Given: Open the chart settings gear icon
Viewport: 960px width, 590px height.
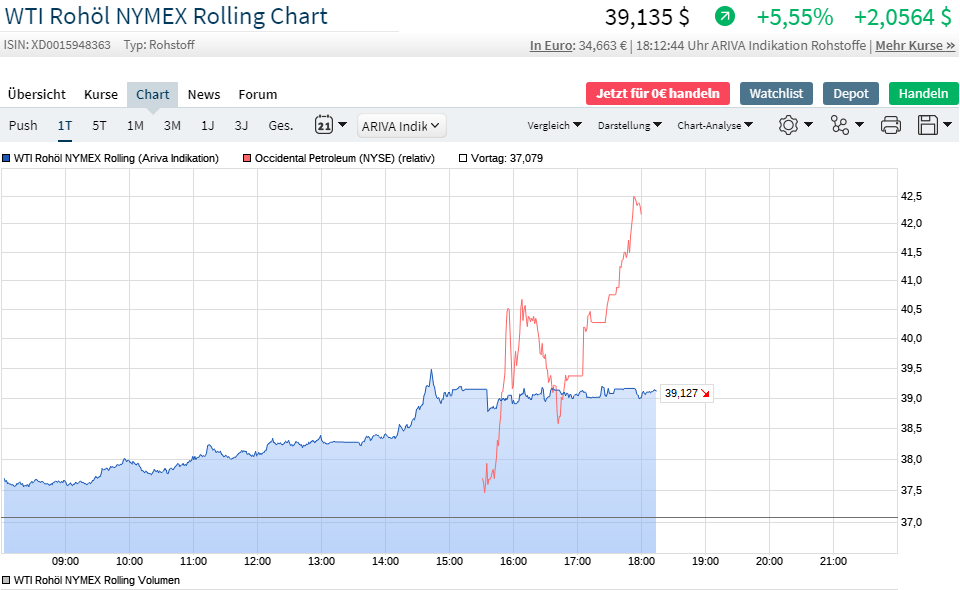Looking at the screenshot, I should [789, 125].
